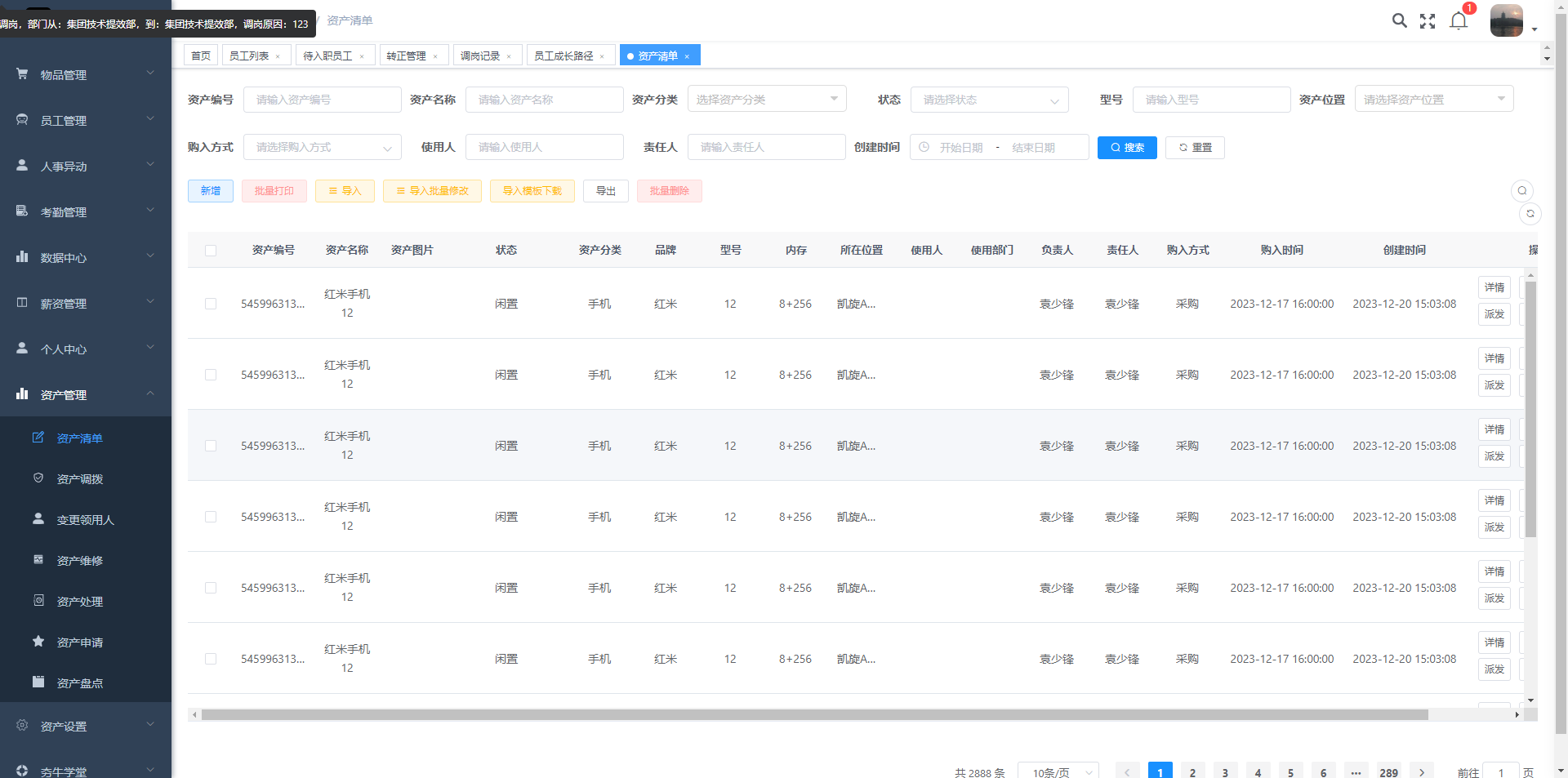Open notifications bell icon

click(1459, 21)
